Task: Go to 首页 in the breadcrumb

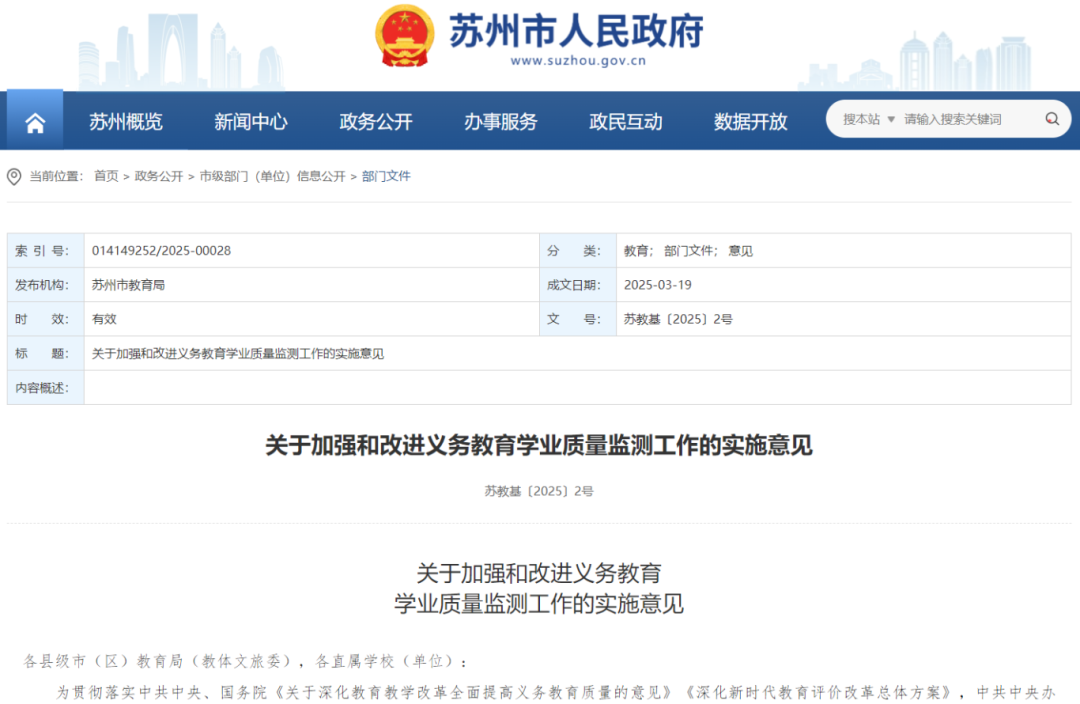Action: coord(106,176)
